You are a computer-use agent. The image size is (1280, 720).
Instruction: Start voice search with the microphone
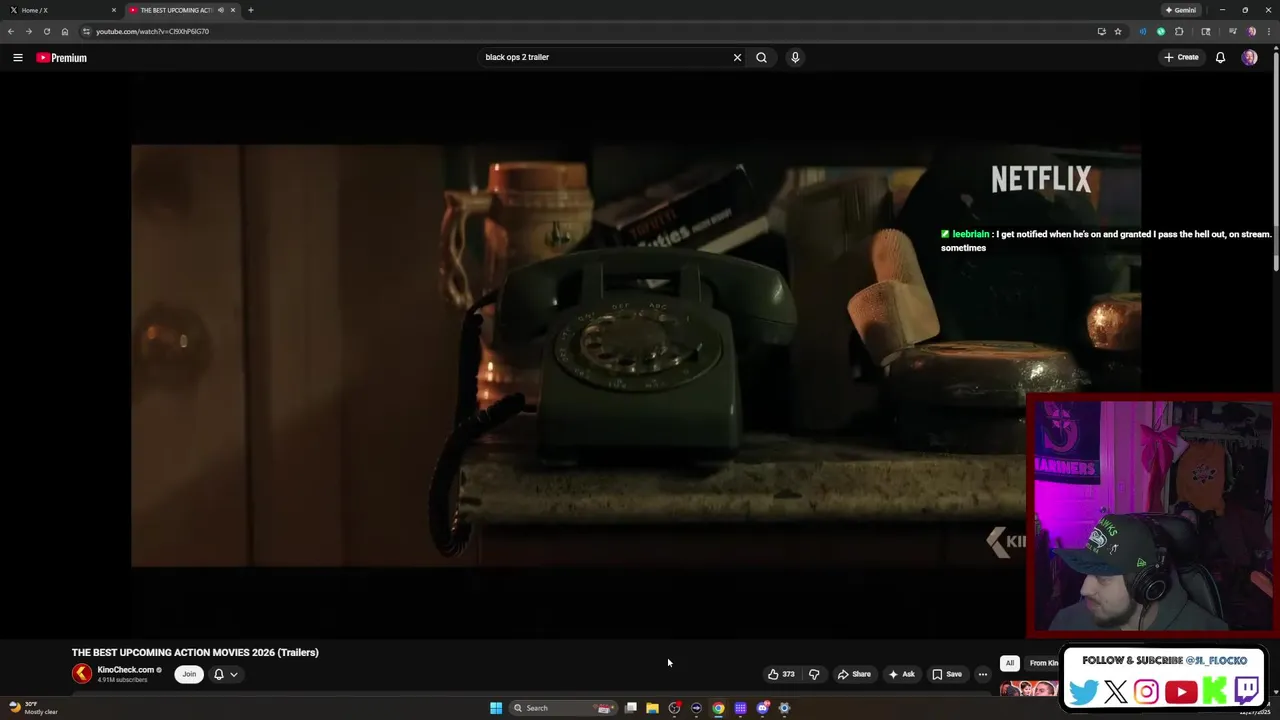click(795, 57)
